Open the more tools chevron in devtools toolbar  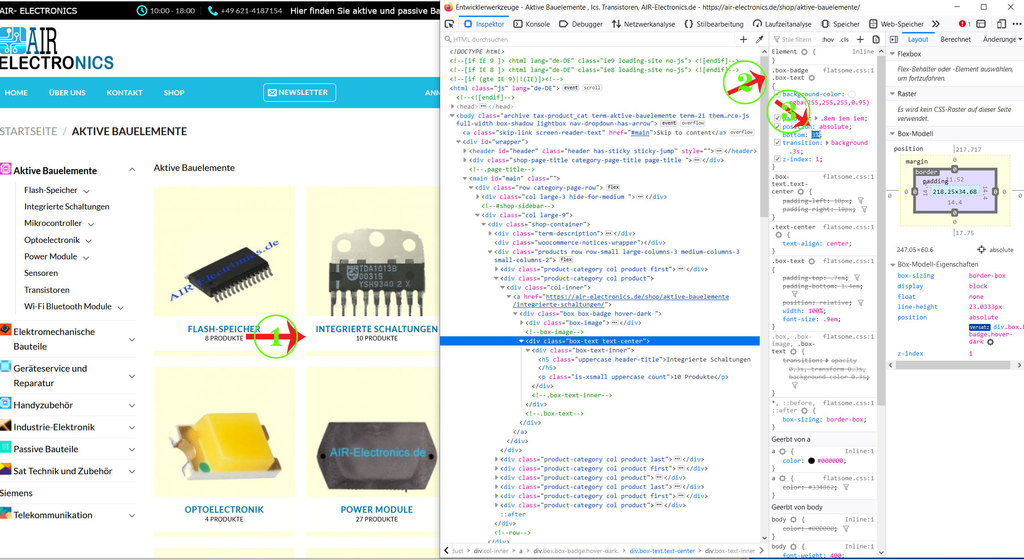(936, 24)
